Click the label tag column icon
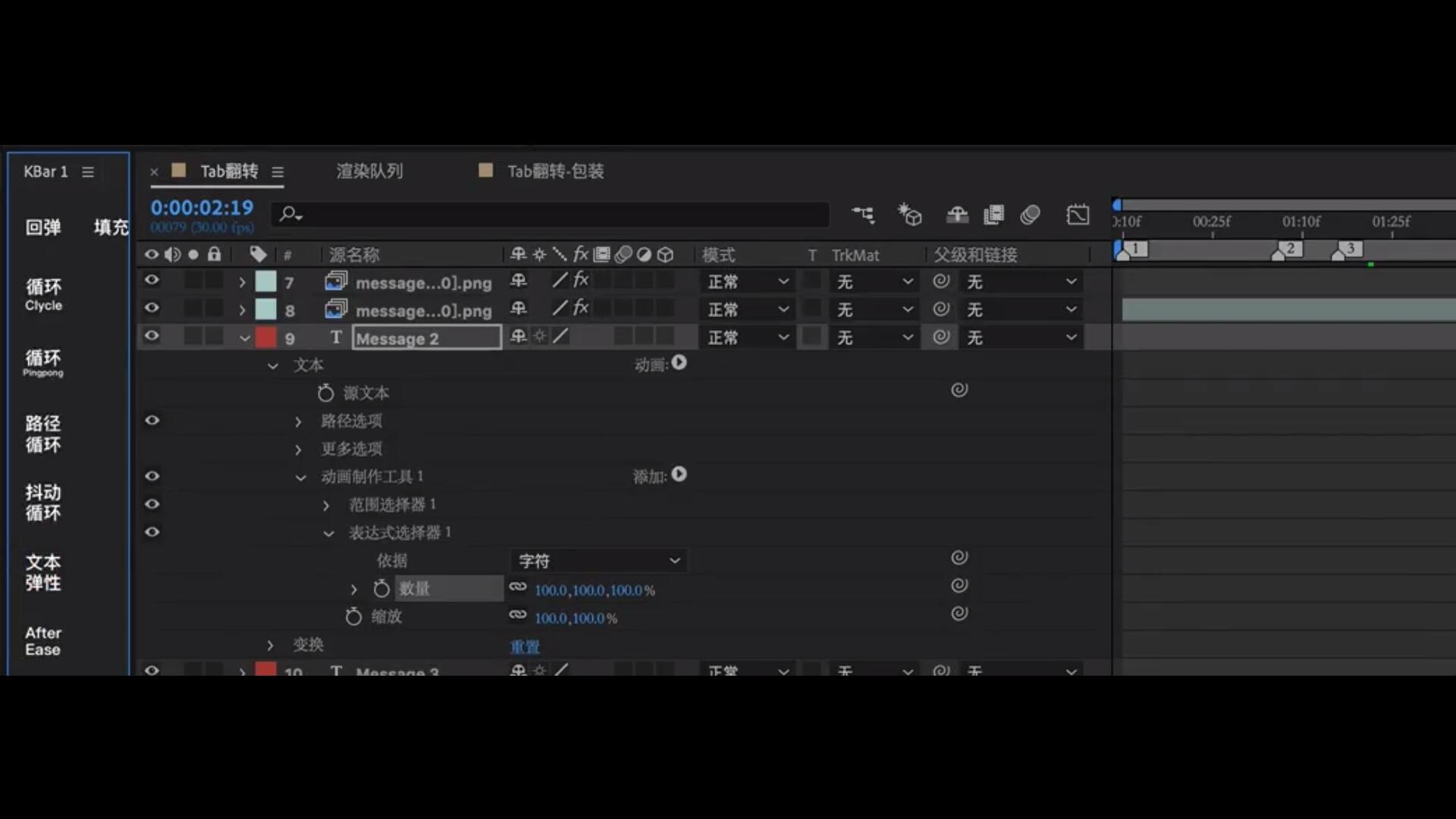This screenshot has width=1456, height=819. pyautogui.click(x=258, y=254)
